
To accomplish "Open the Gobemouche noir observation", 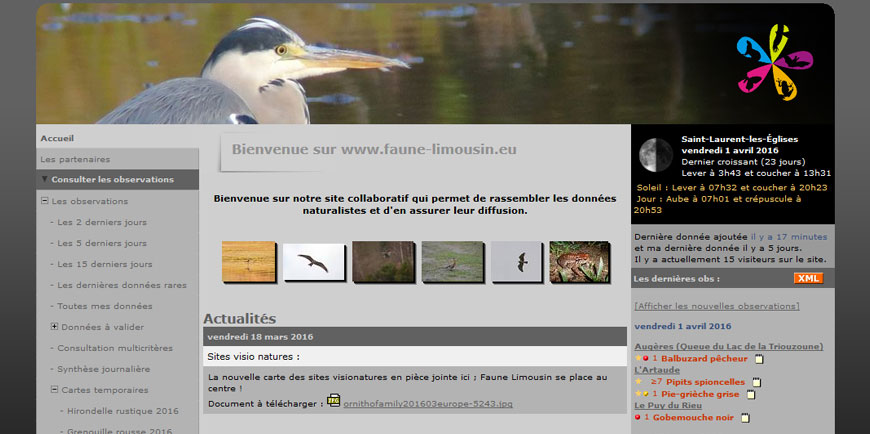I will click(693, 417).
